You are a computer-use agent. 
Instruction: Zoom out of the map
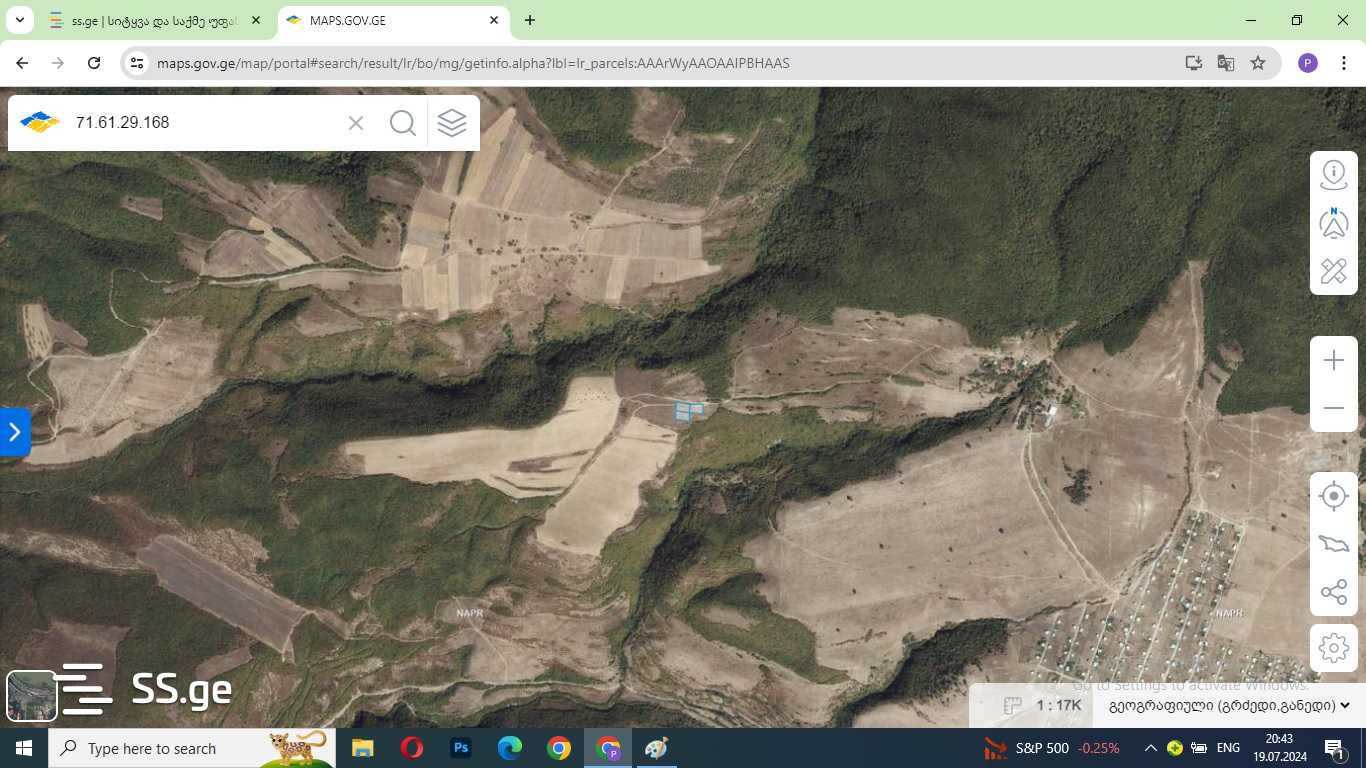coord(1333,408)
